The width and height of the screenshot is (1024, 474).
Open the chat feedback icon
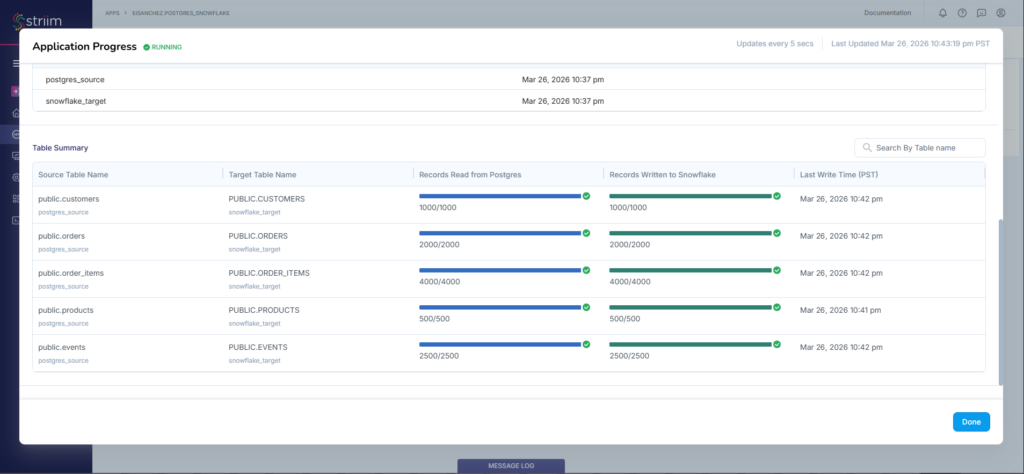click(981, 12)
